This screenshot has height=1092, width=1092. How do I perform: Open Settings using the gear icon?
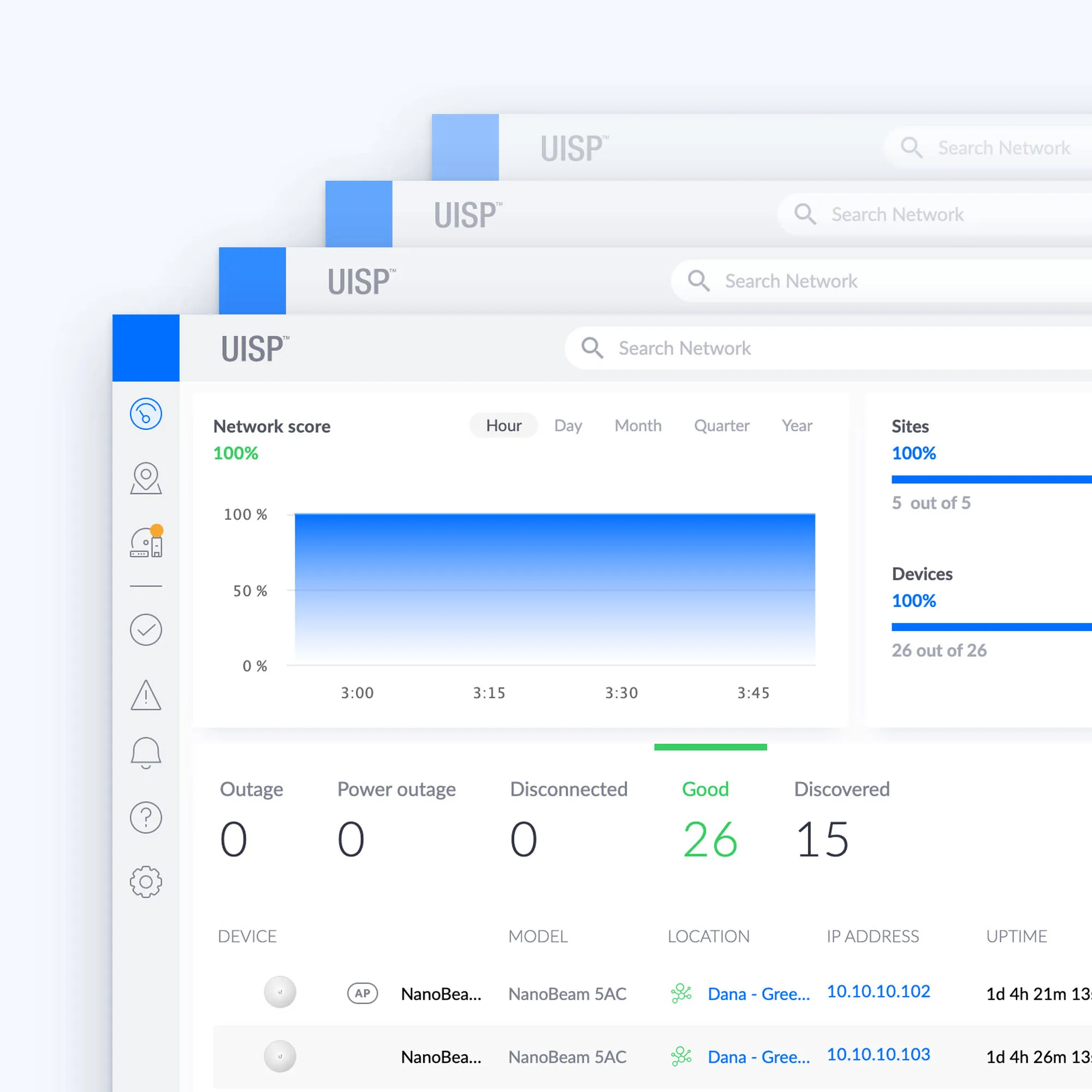pyautogui.click(x=146, y=881)
